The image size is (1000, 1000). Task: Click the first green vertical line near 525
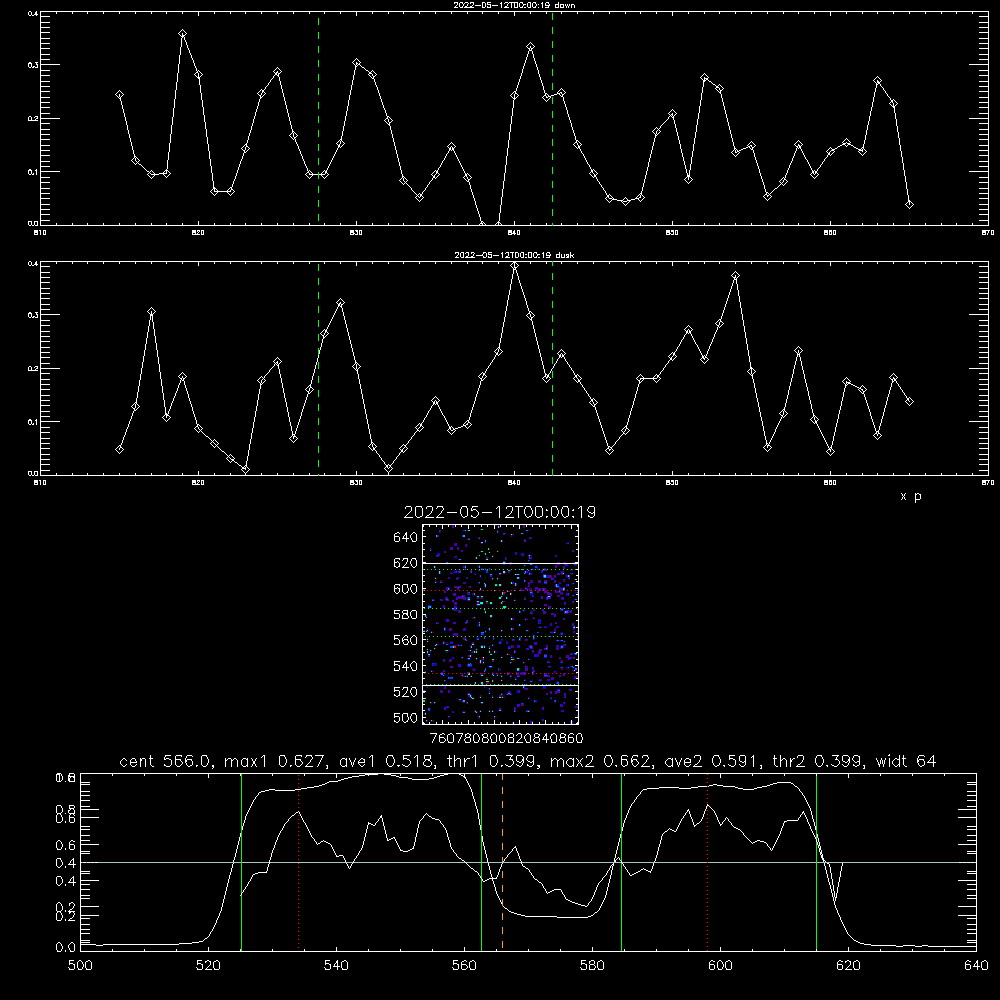click(x=241, y=861)
